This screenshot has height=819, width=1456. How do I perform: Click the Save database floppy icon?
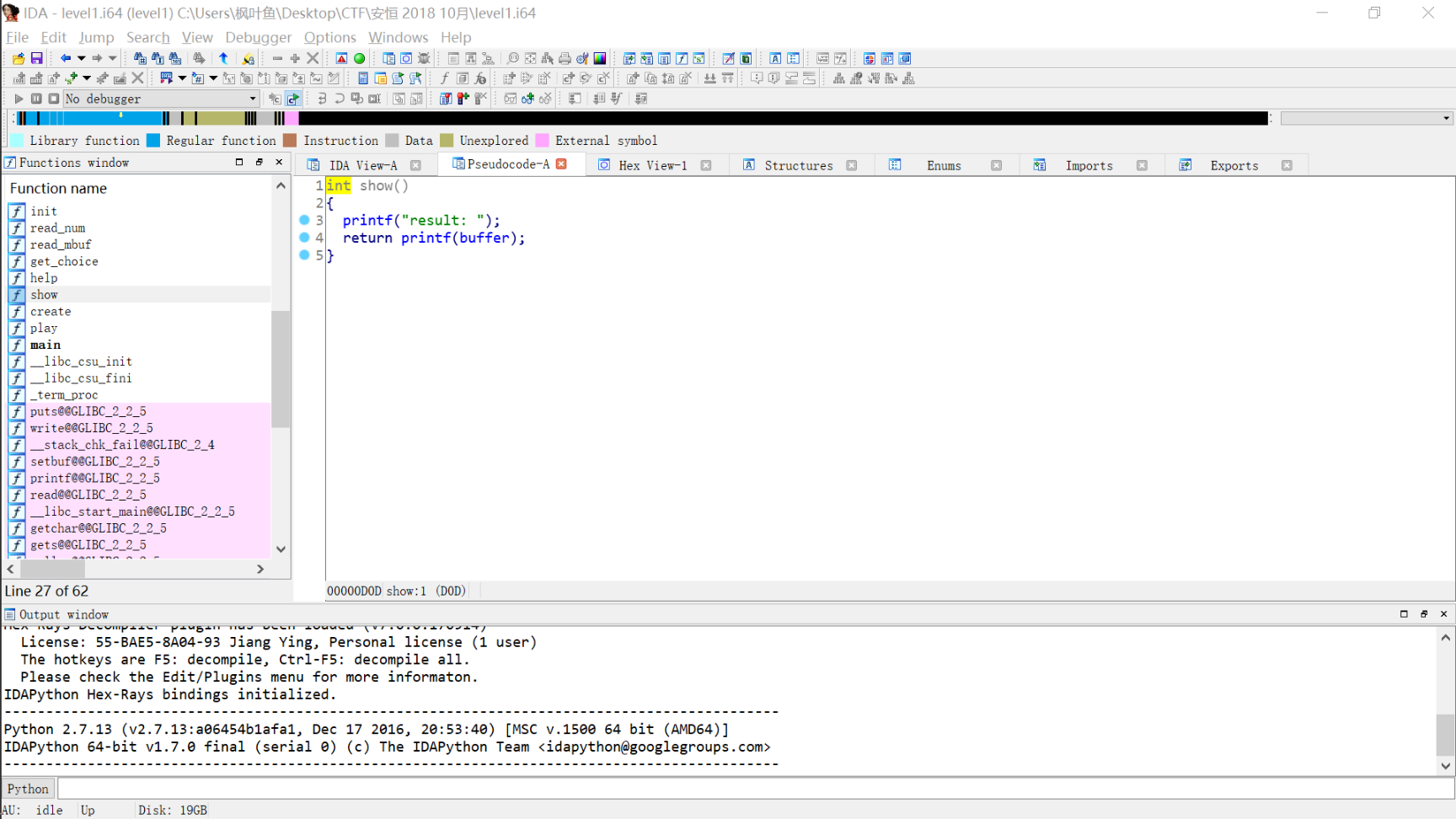pos(36,58)
